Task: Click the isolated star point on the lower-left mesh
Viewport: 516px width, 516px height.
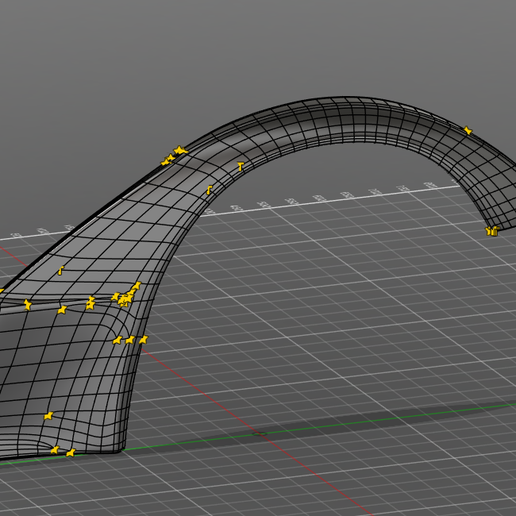Action: pos(49,416)
